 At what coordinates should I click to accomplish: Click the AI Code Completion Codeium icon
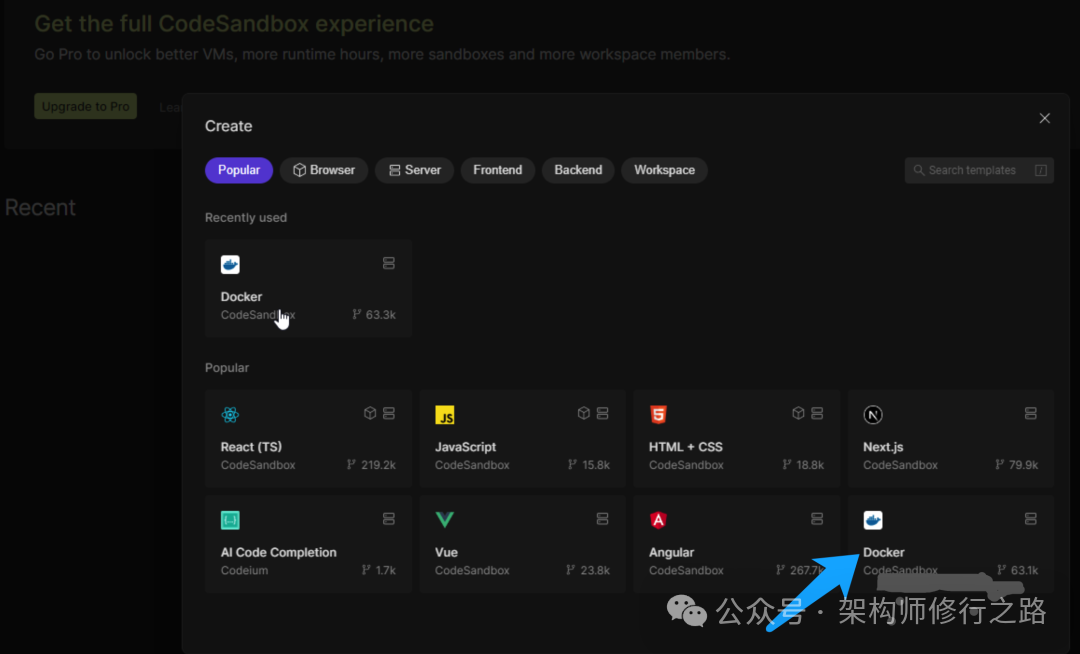pyautogui.click(x=230, y=520)
